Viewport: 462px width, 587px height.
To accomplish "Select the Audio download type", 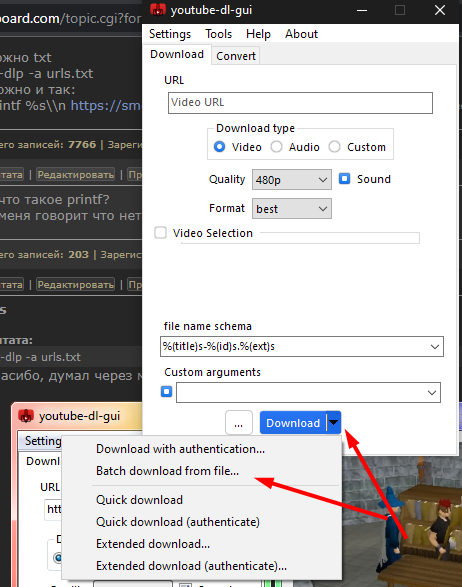I will pos(277,147).
